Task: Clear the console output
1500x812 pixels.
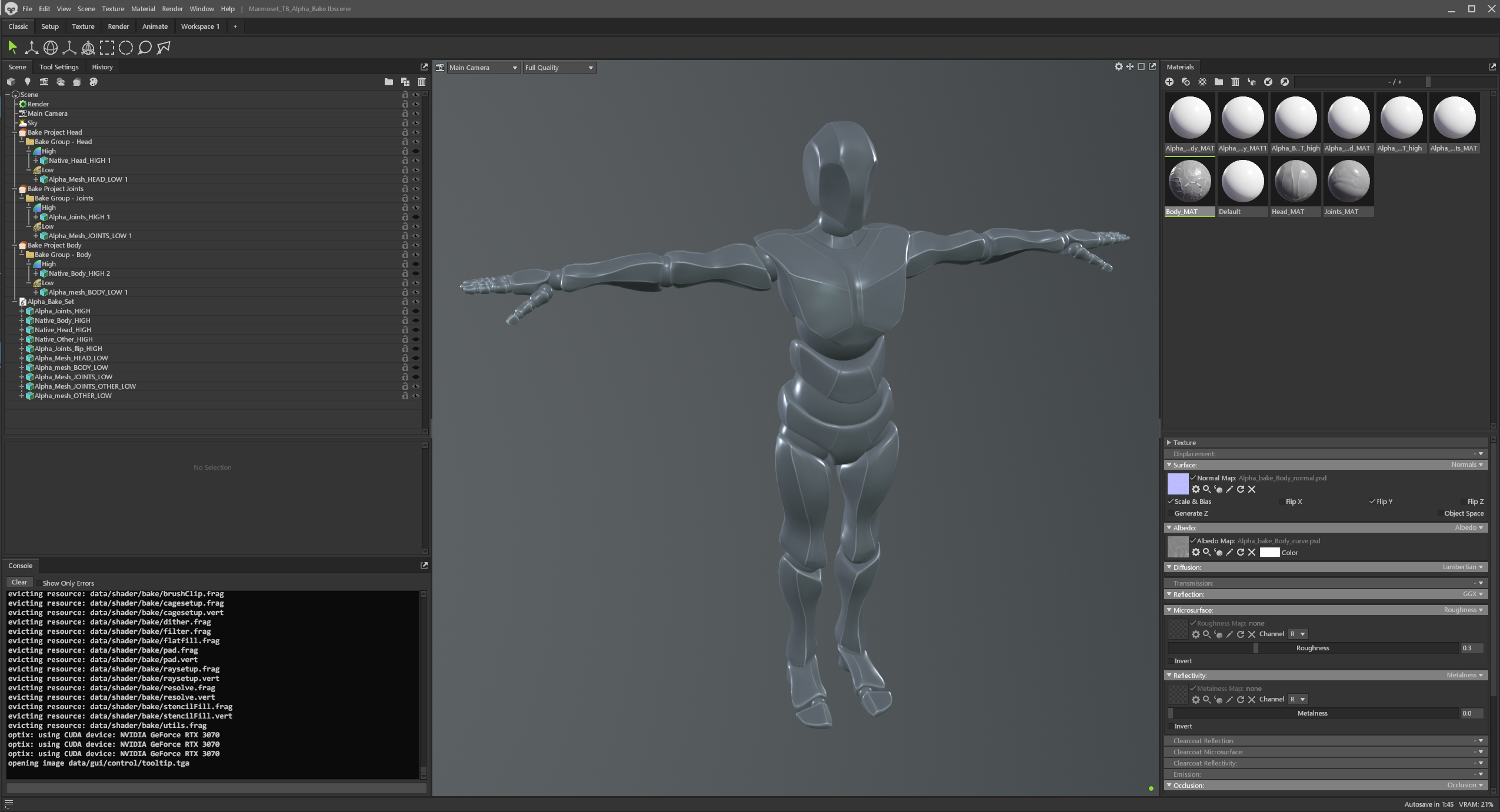Action: [x=19, y=582]
